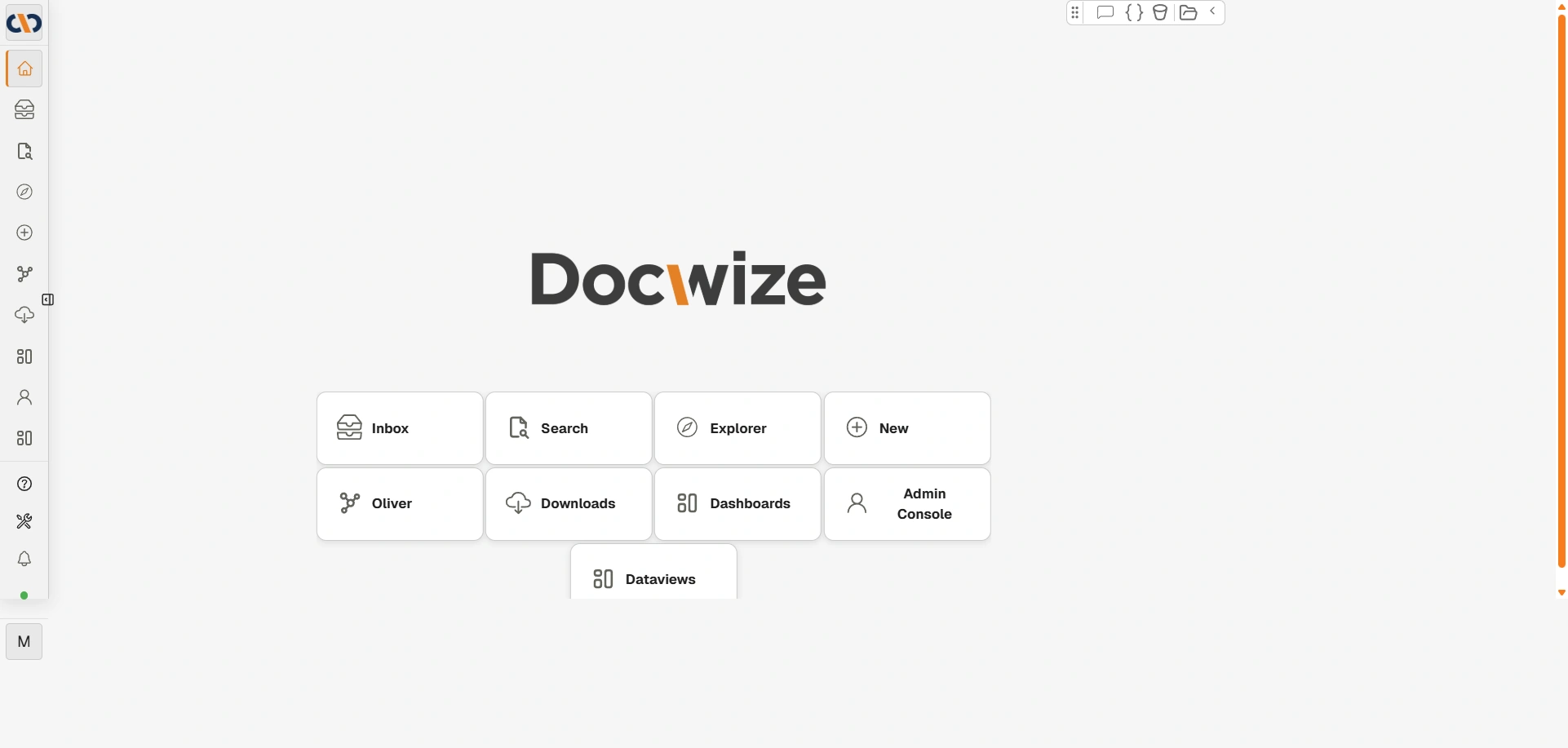Open the Dataviews tile
The width and height of the screenshot is (1568, 748).
pos(653,573)
